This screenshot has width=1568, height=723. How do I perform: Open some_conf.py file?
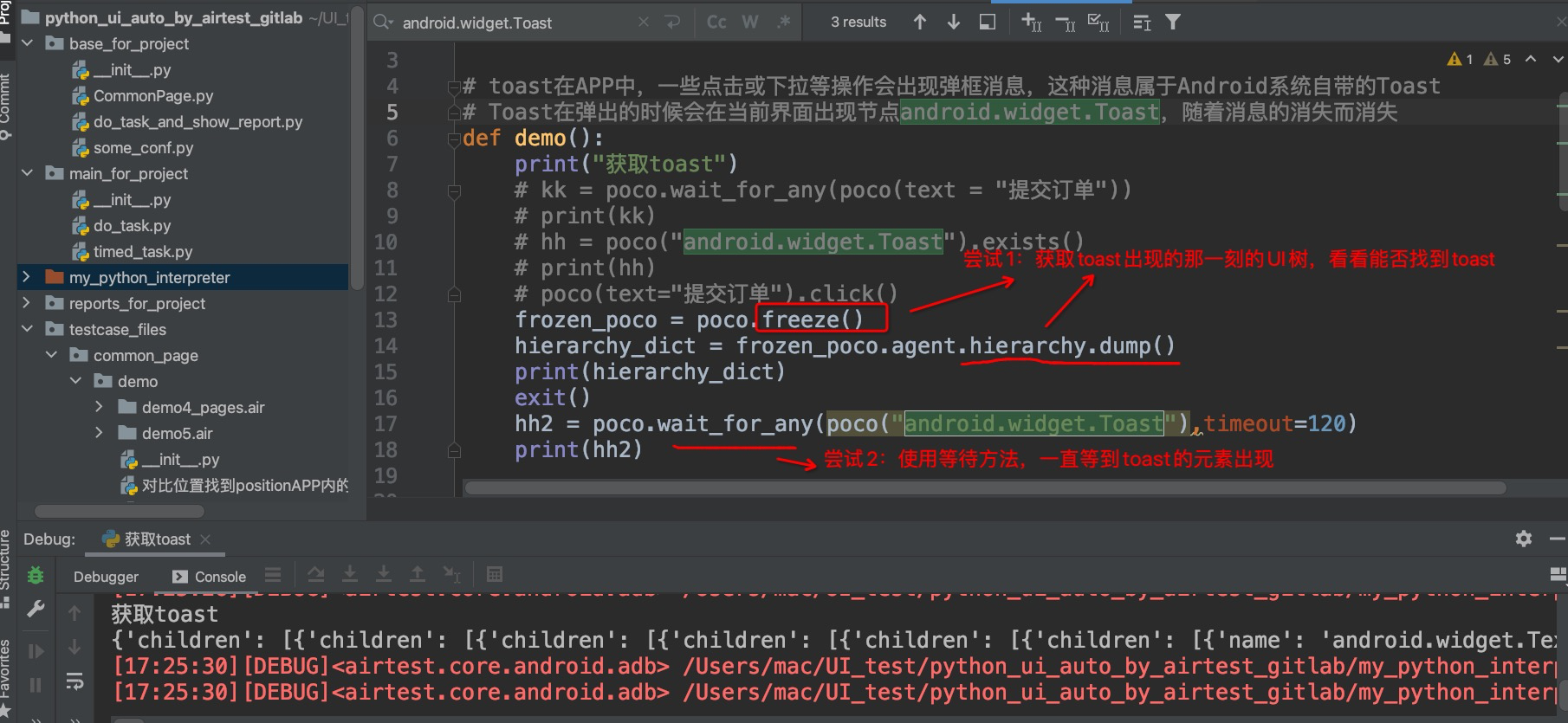pos(143,148)
